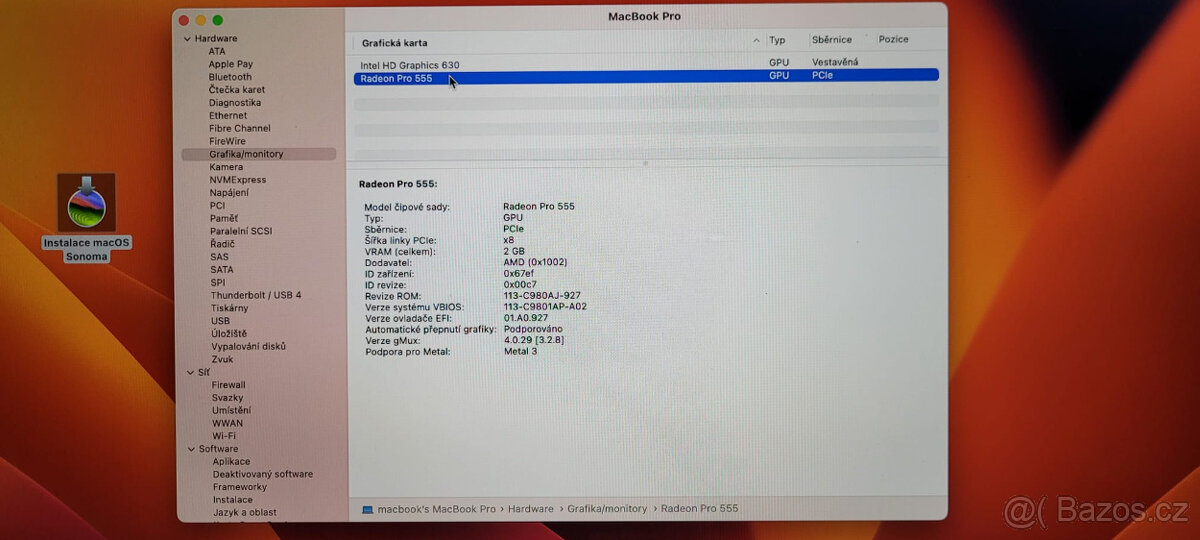Click the Radeon Pro 555: details heading
Viewport: 1200px width, 540px height.
pos(398,184)
